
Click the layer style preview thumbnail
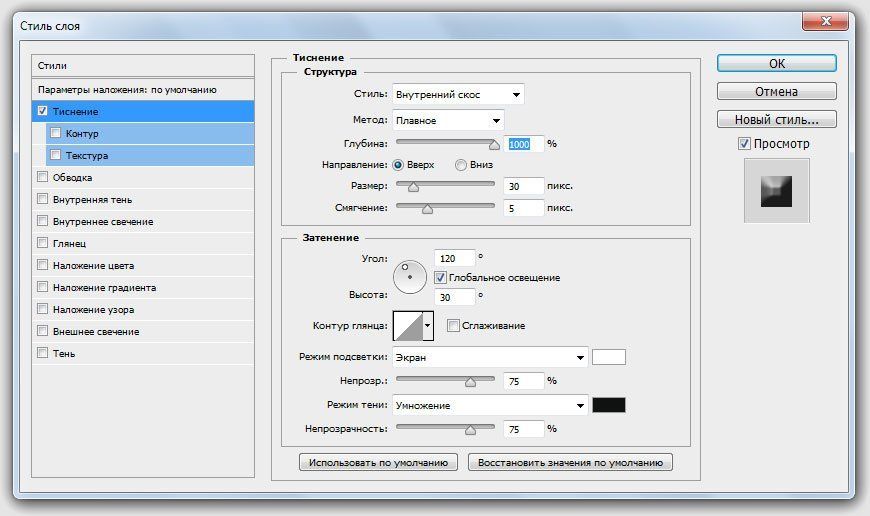coord(776,192)
